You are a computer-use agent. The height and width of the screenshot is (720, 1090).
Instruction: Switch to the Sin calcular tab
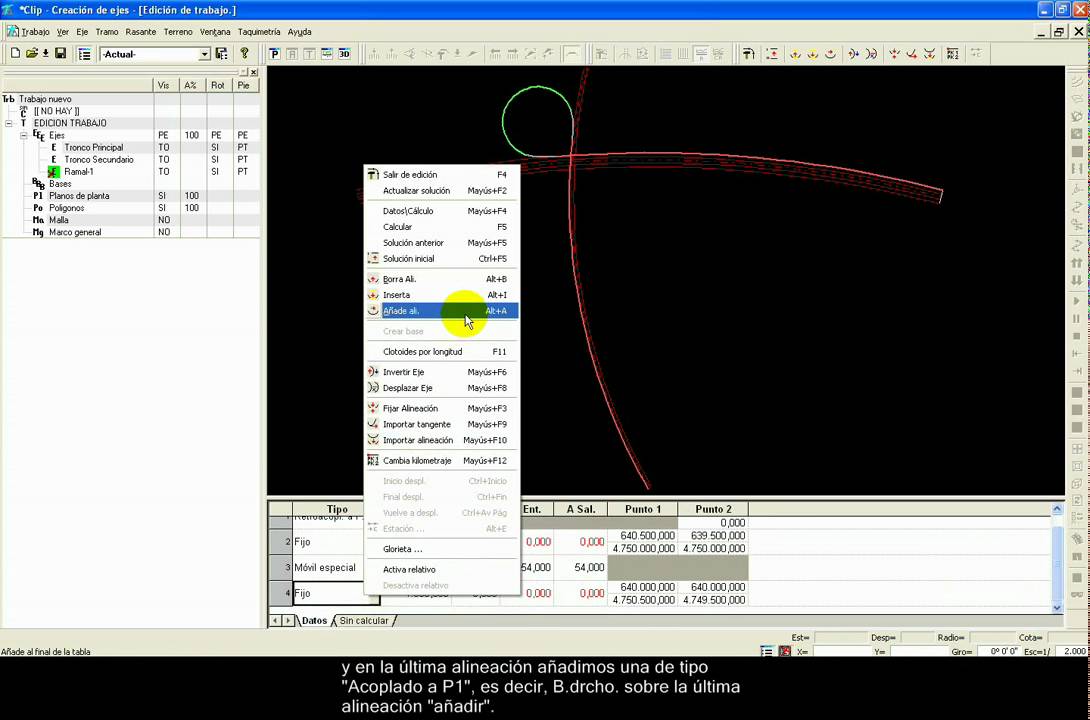pyautogui.click(x=364, y=621)
